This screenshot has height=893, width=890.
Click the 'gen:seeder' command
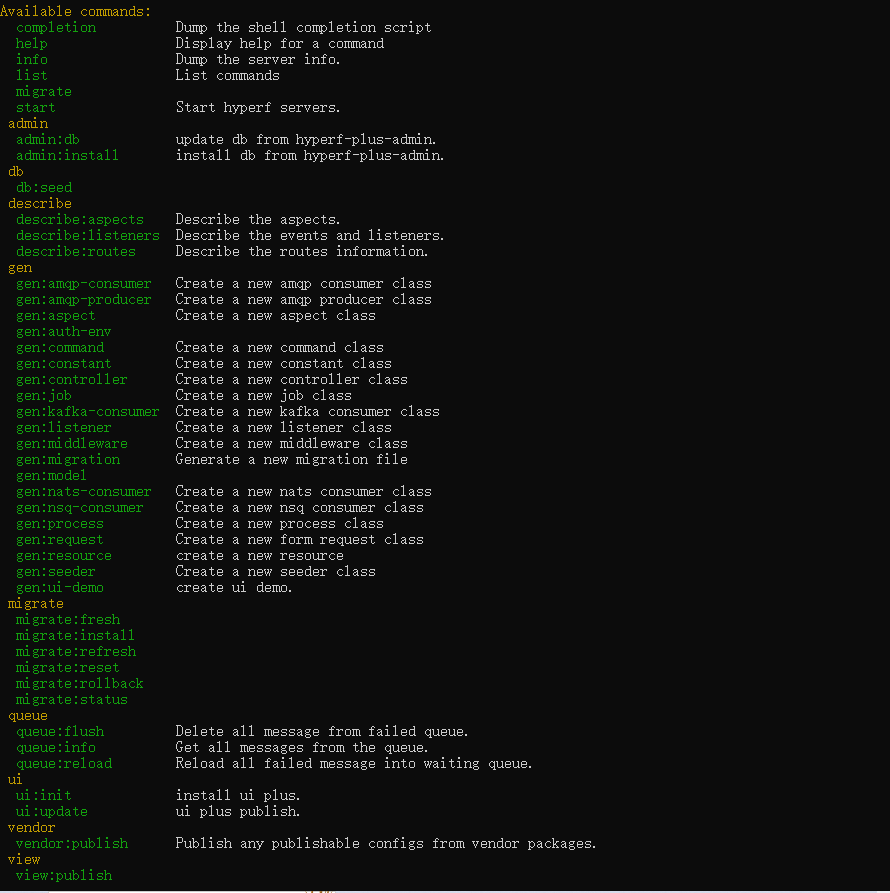pos(56,571)
